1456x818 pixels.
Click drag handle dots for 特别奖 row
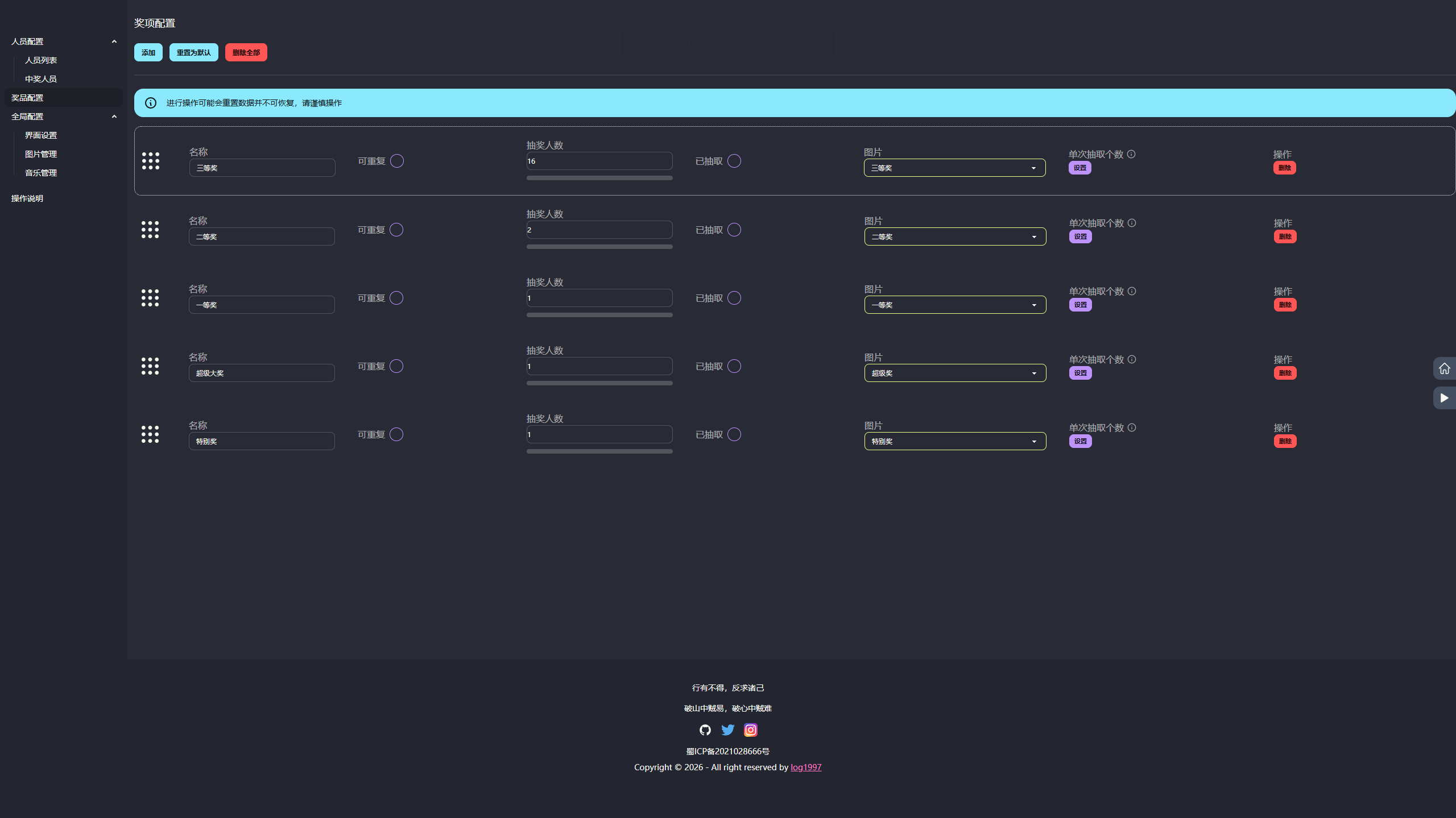[150, 434]
